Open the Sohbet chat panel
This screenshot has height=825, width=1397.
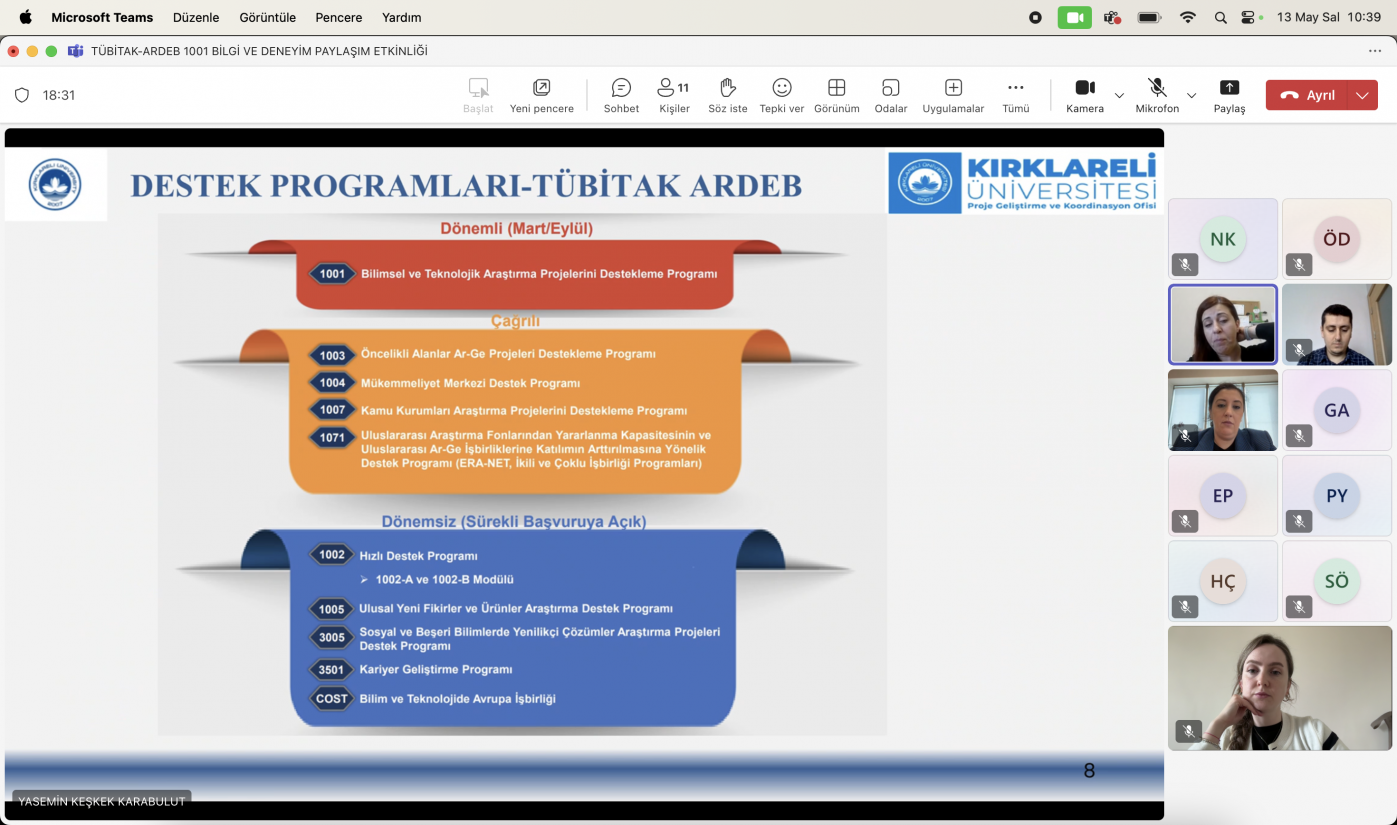(621, 95)
